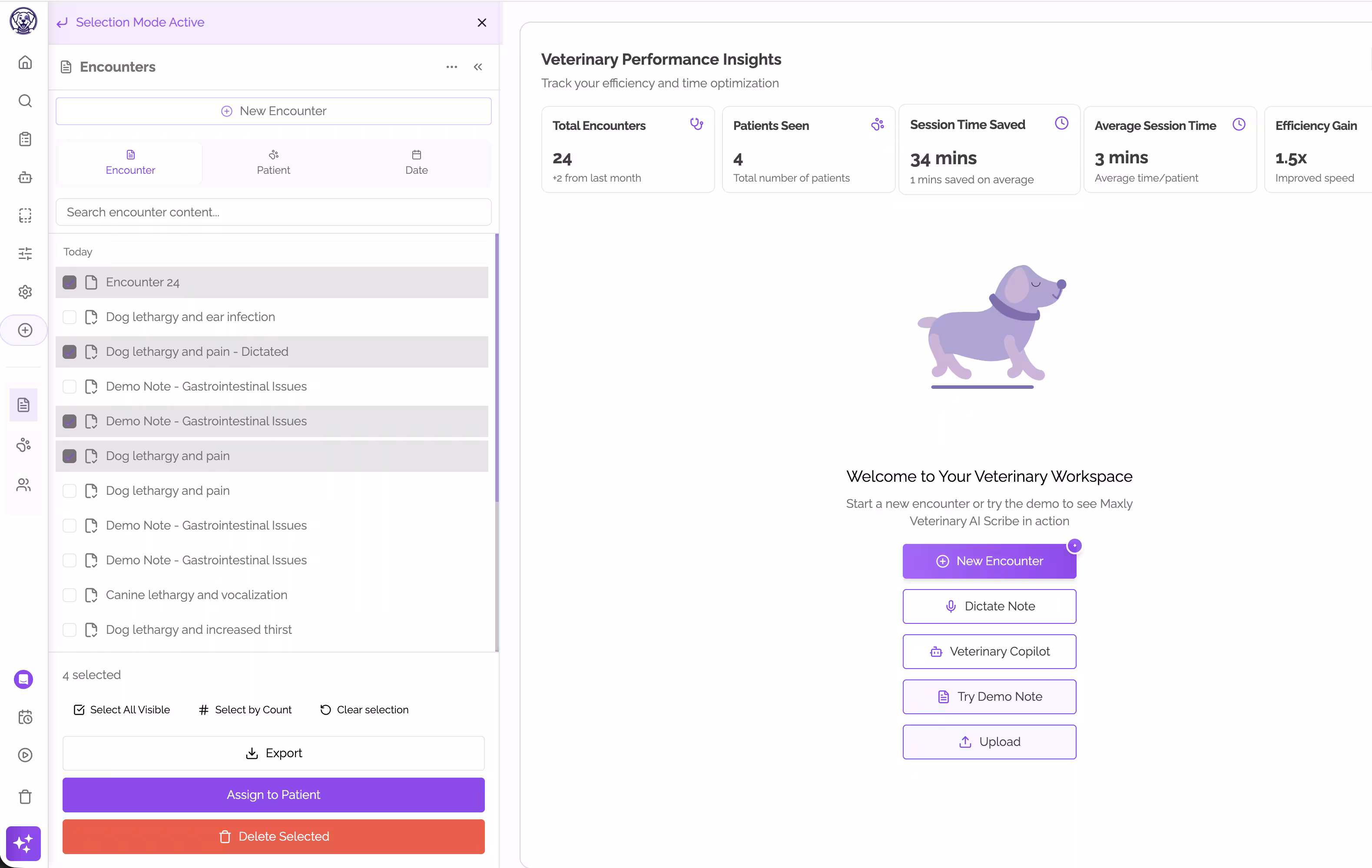This screenshot has height=868, width=1372.
Task: Click the sparkle AI button at bottom-left
Action: tap(23, 843)
